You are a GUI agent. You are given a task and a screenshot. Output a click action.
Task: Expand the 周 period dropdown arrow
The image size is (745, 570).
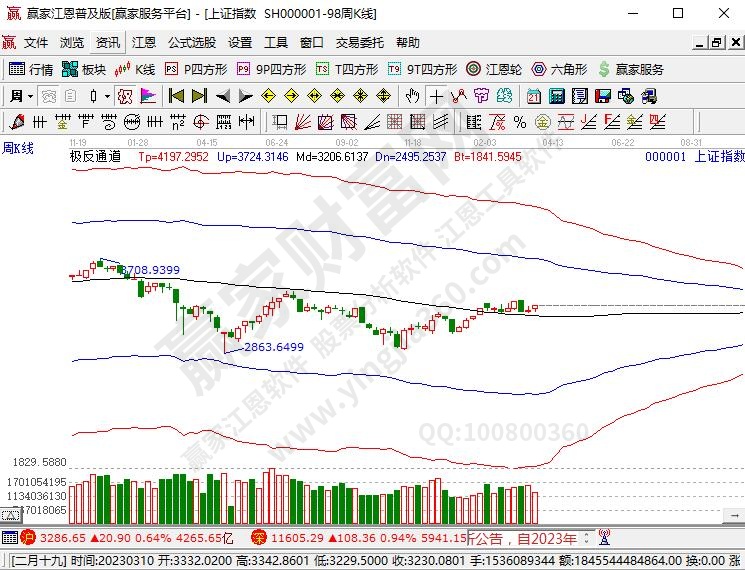click(31, 96)
